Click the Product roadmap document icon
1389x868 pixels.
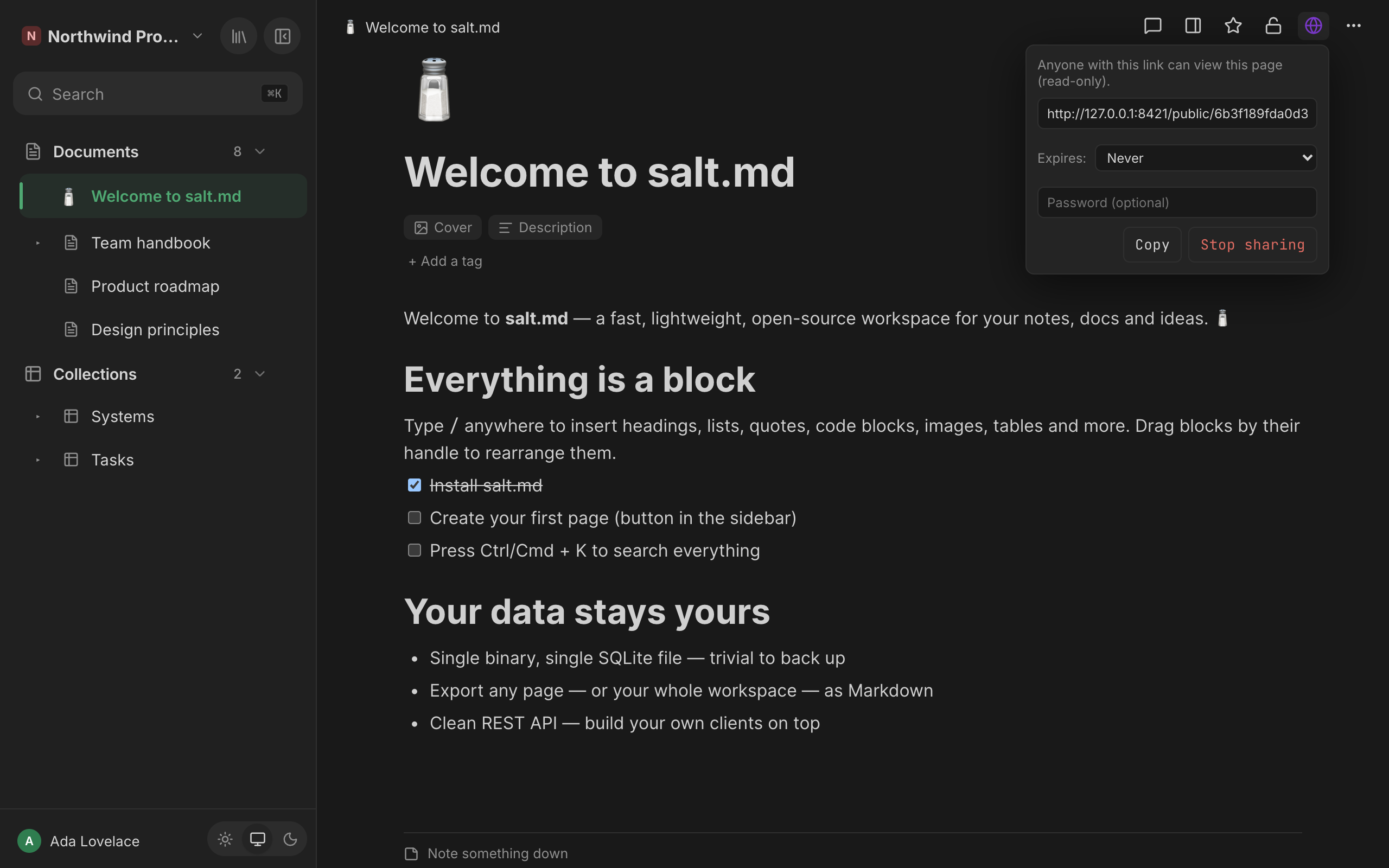[71, 286]
